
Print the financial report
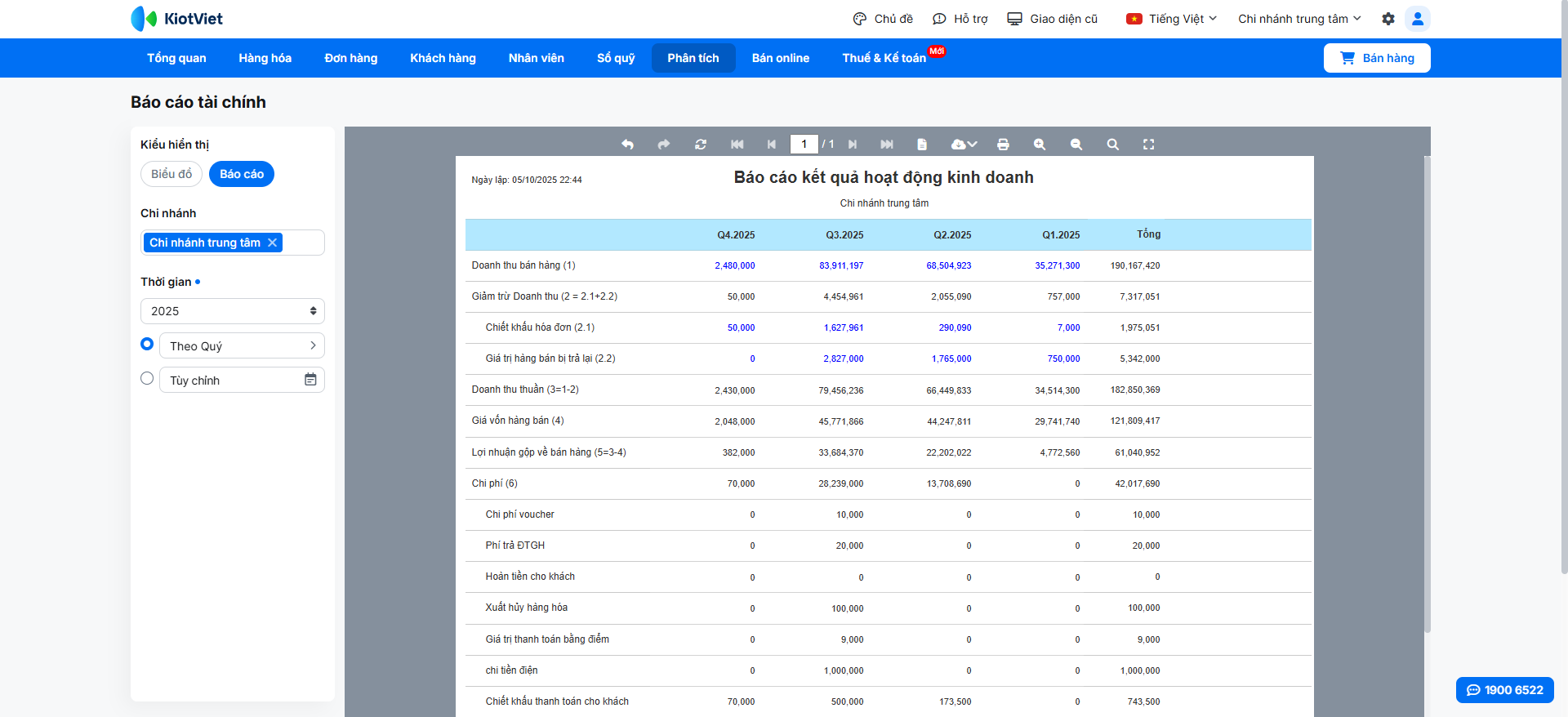pos(1003,145)
